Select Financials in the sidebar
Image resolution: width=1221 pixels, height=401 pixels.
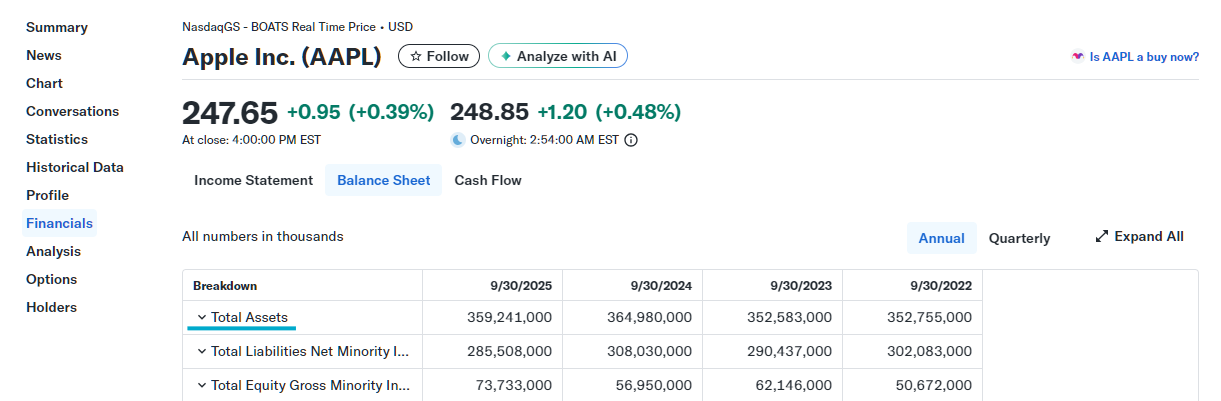pos(60,223)
